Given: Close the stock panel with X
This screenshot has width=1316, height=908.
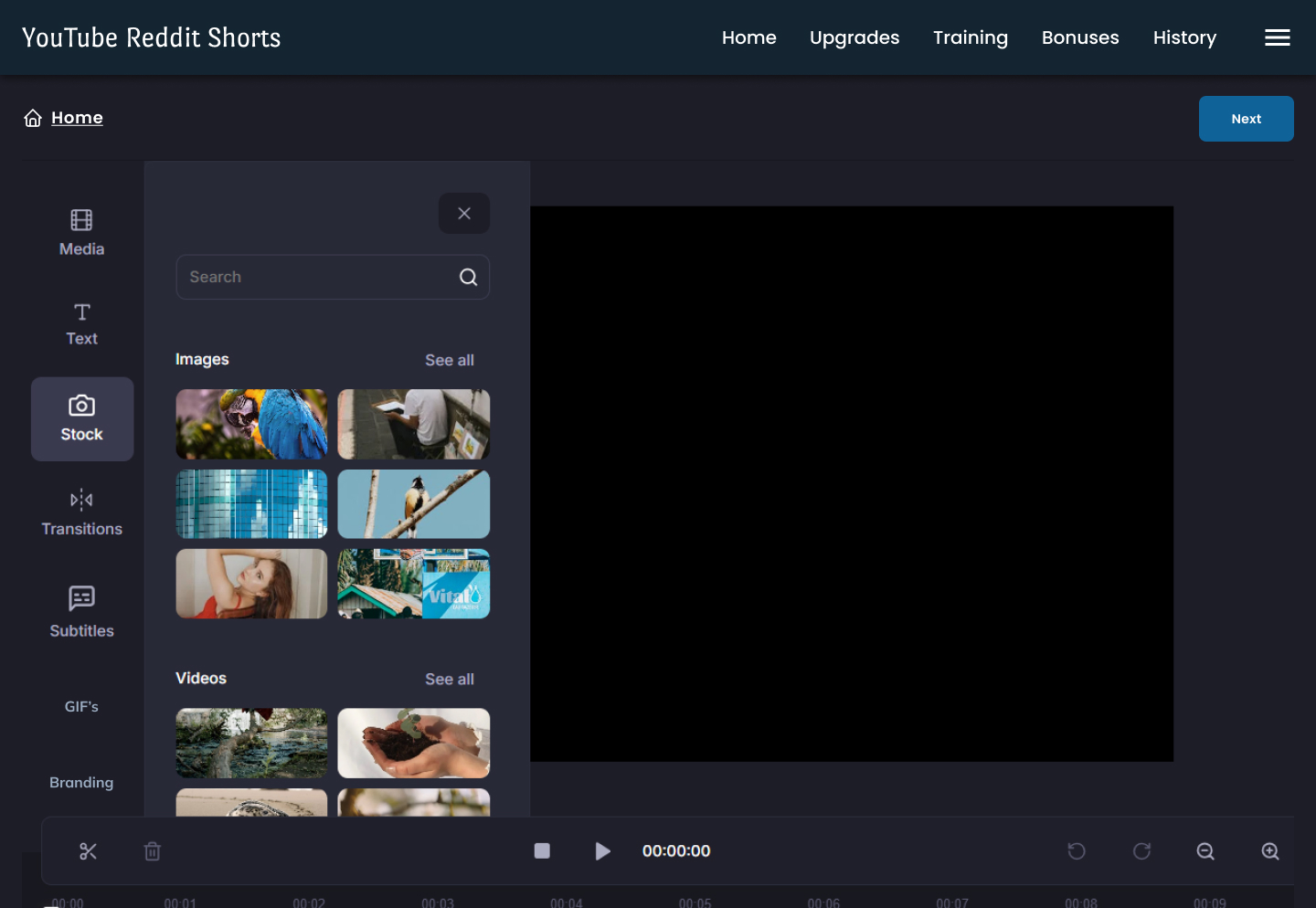Looking at the screenshot, I should point(464,213).
